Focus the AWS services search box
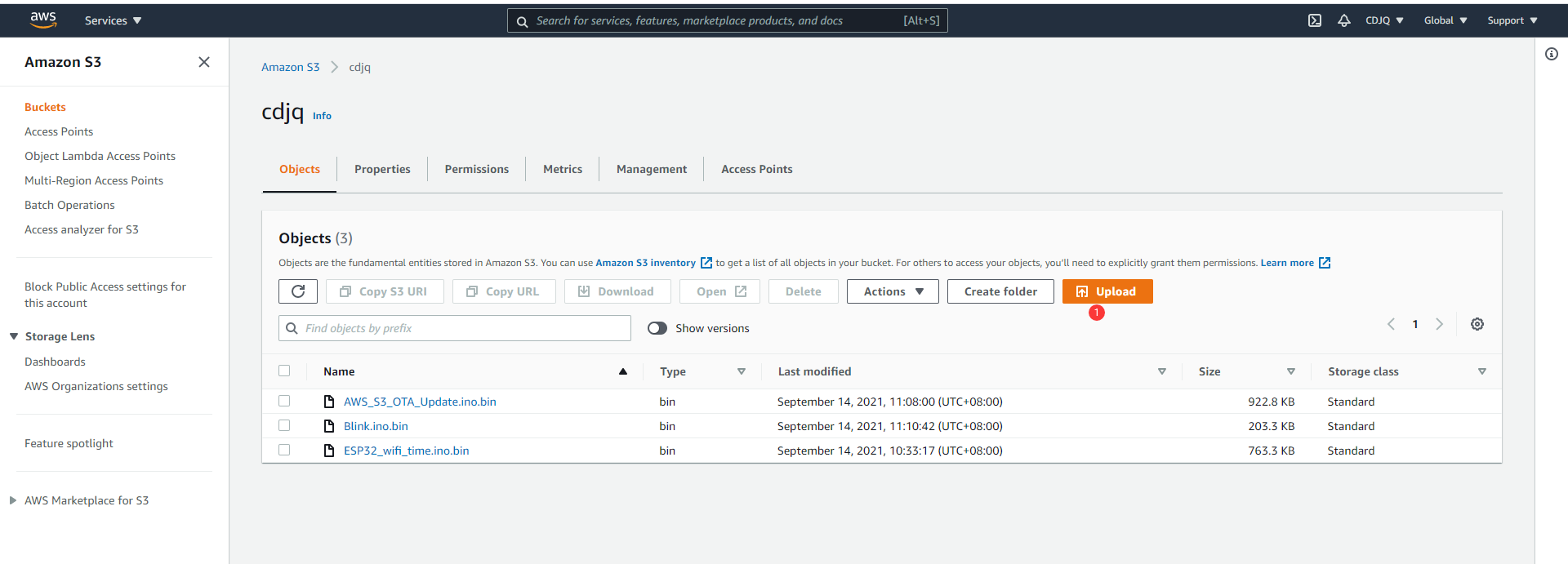 click(728, 21)
